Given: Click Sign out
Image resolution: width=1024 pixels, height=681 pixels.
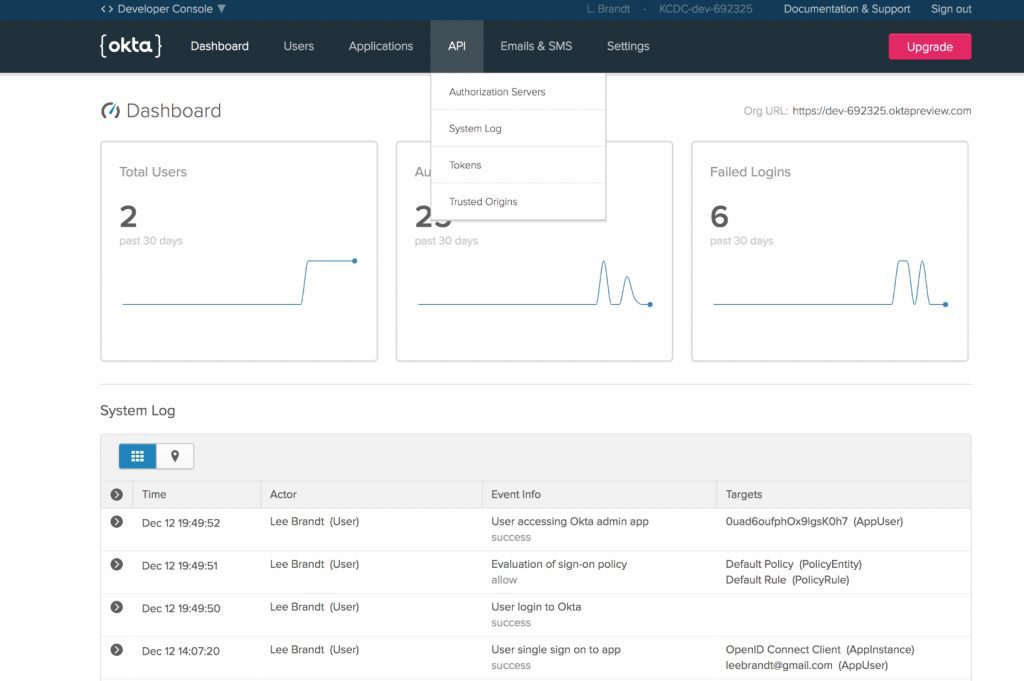Looking at the screenshot, I should pos(951,9).
